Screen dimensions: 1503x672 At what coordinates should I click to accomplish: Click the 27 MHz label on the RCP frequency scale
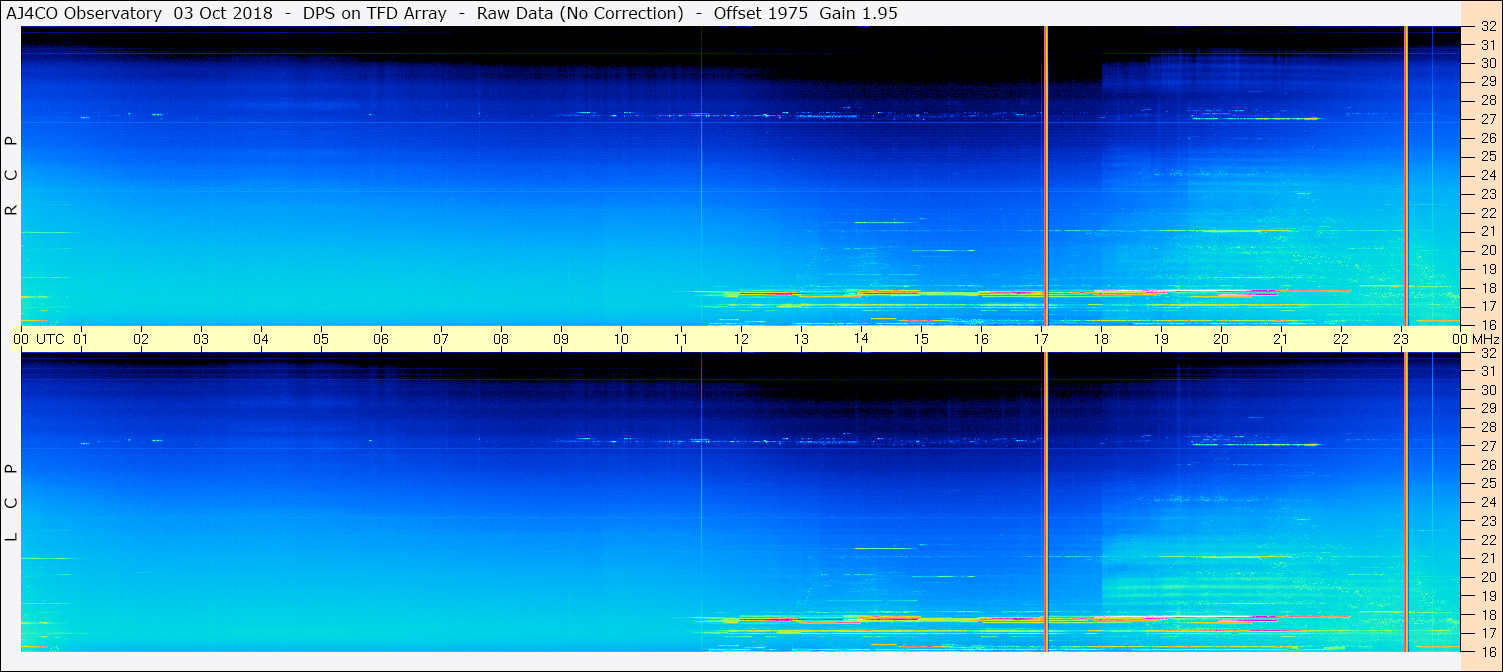[x=1488, y=119]
